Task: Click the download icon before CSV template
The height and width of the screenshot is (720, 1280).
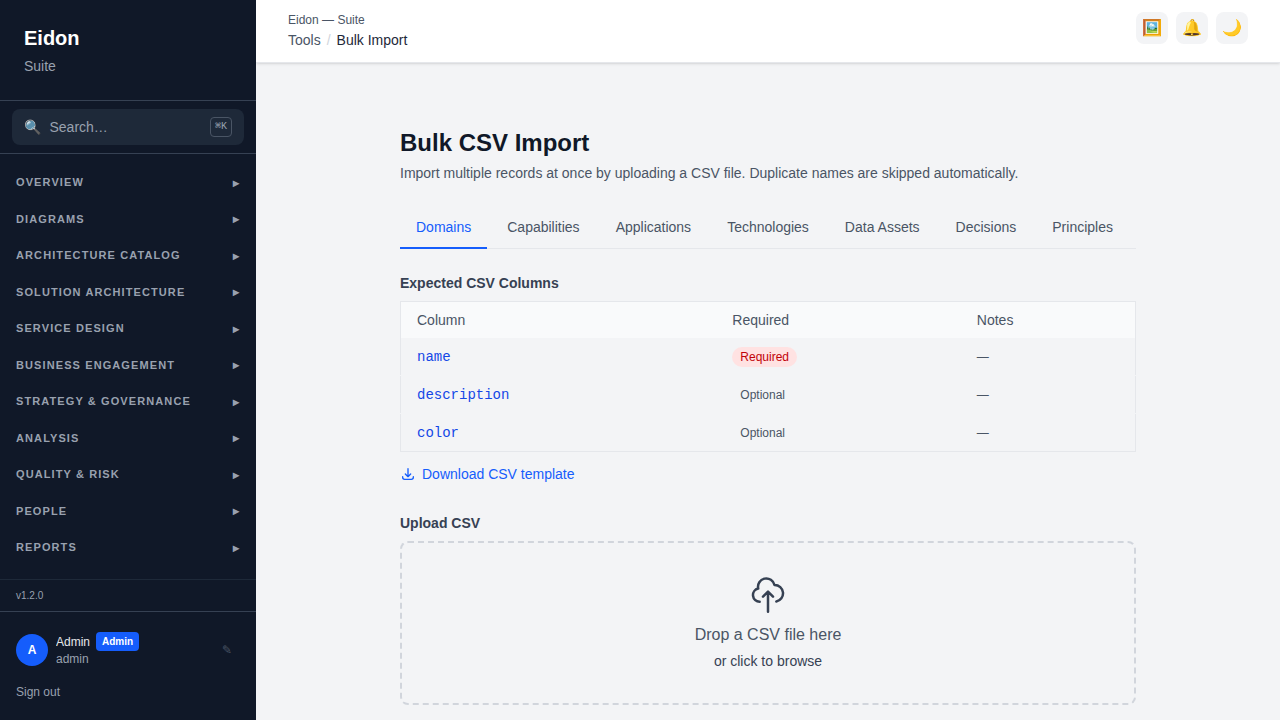Action: (408, 474)
